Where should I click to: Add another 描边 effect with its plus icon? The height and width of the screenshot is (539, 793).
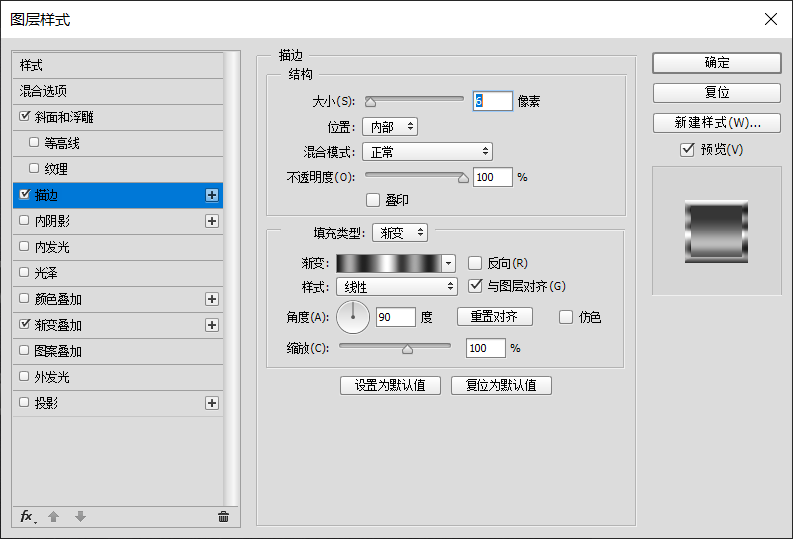(x=212, y=195)
